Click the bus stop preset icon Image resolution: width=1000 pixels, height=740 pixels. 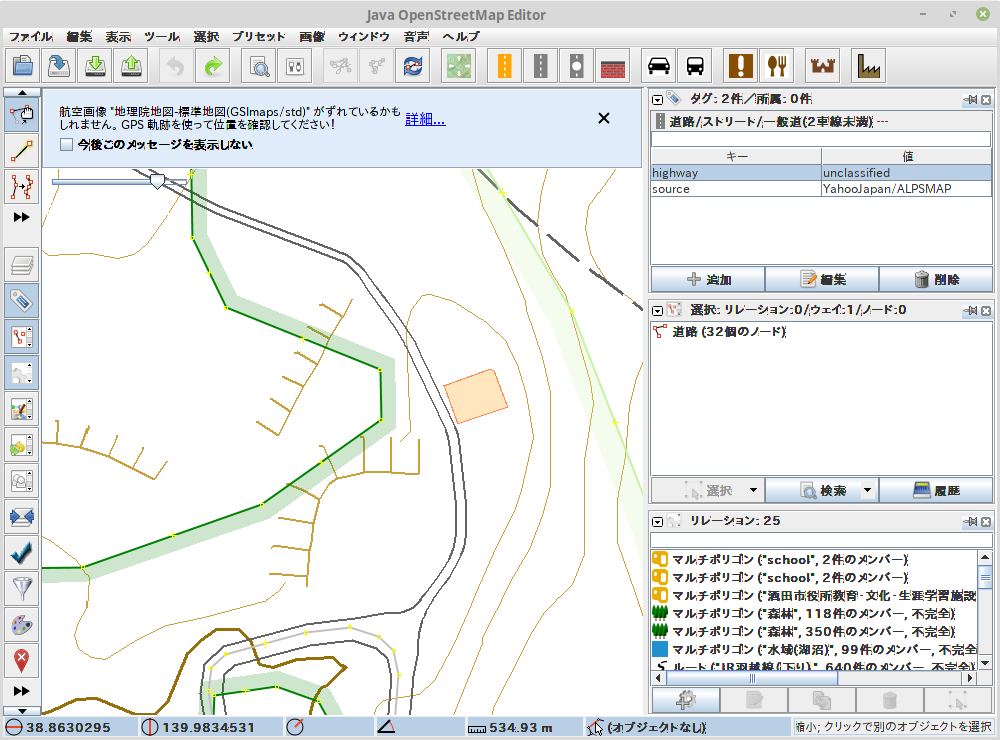point(693,67)
